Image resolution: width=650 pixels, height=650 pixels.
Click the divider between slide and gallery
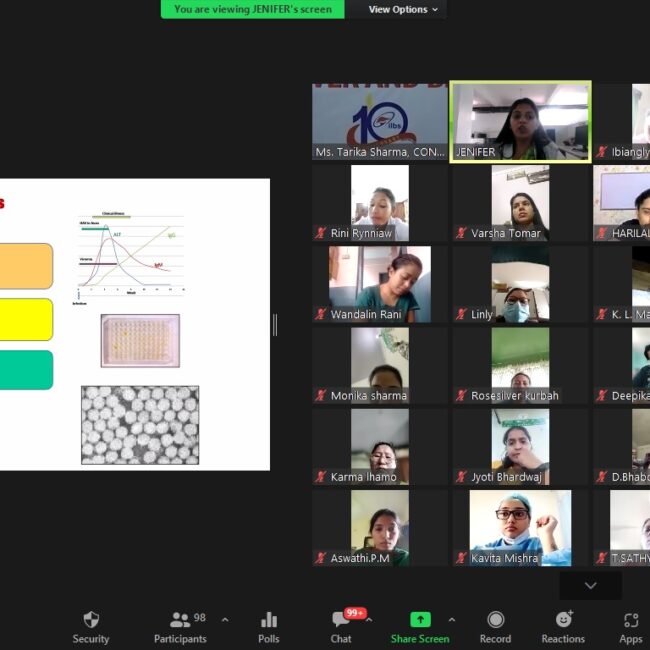coord(275,324)
